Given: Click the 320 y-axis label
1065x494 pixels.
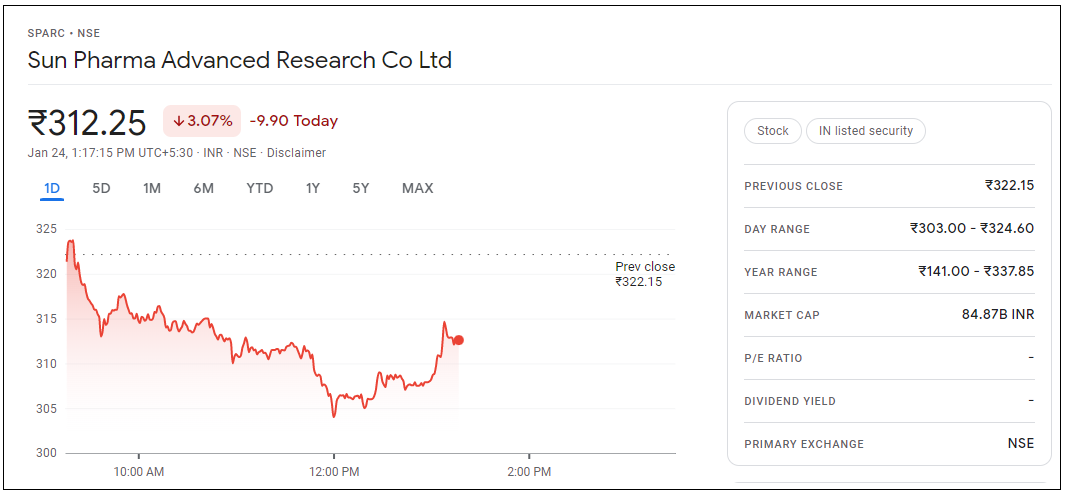Looking at the screenshot, I should (x=46, y=275).
